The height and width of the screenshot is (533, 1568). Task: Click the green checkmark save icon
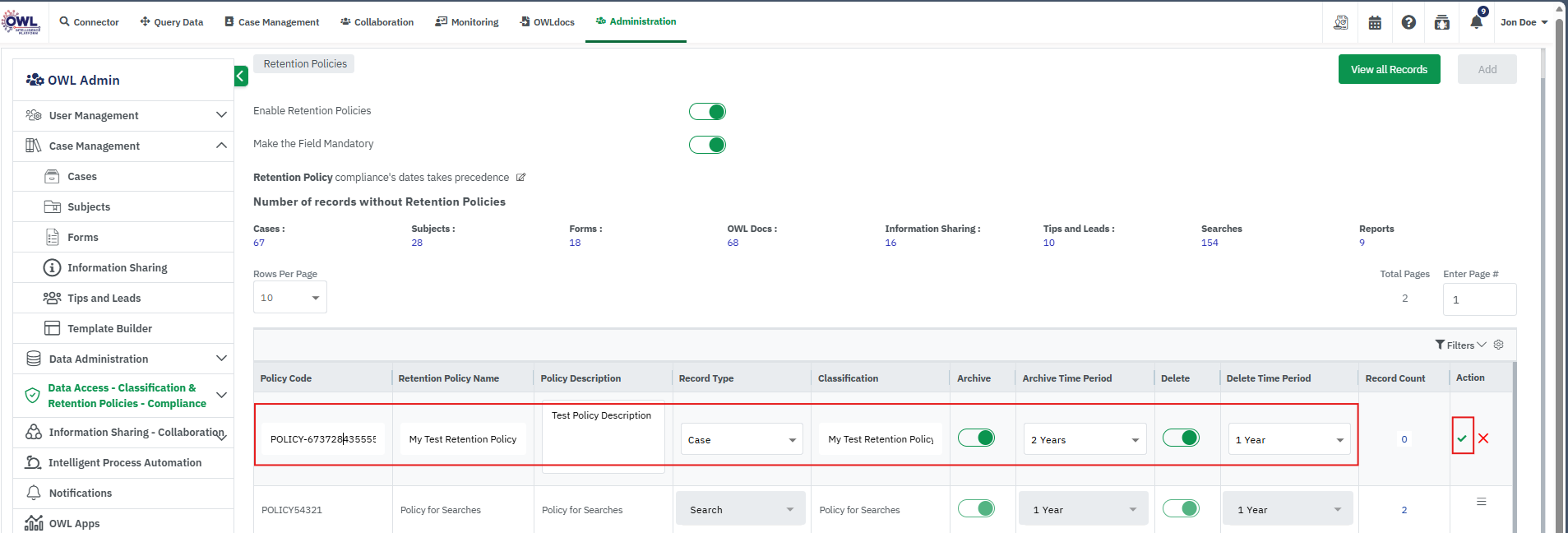(1462, 438)
